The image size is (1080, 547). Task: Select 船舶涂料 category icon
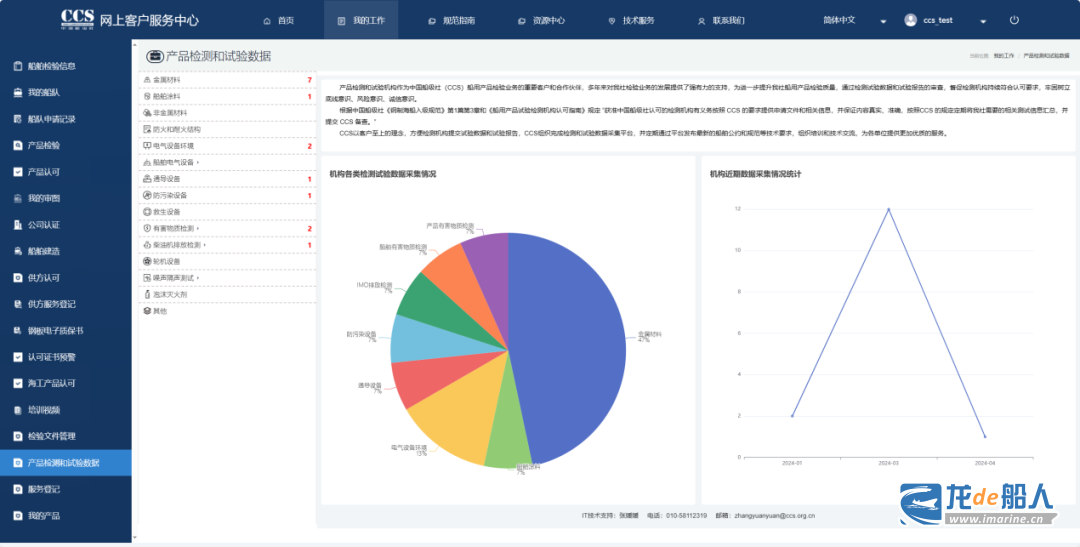pyautogui.click(x=147, y=96)
